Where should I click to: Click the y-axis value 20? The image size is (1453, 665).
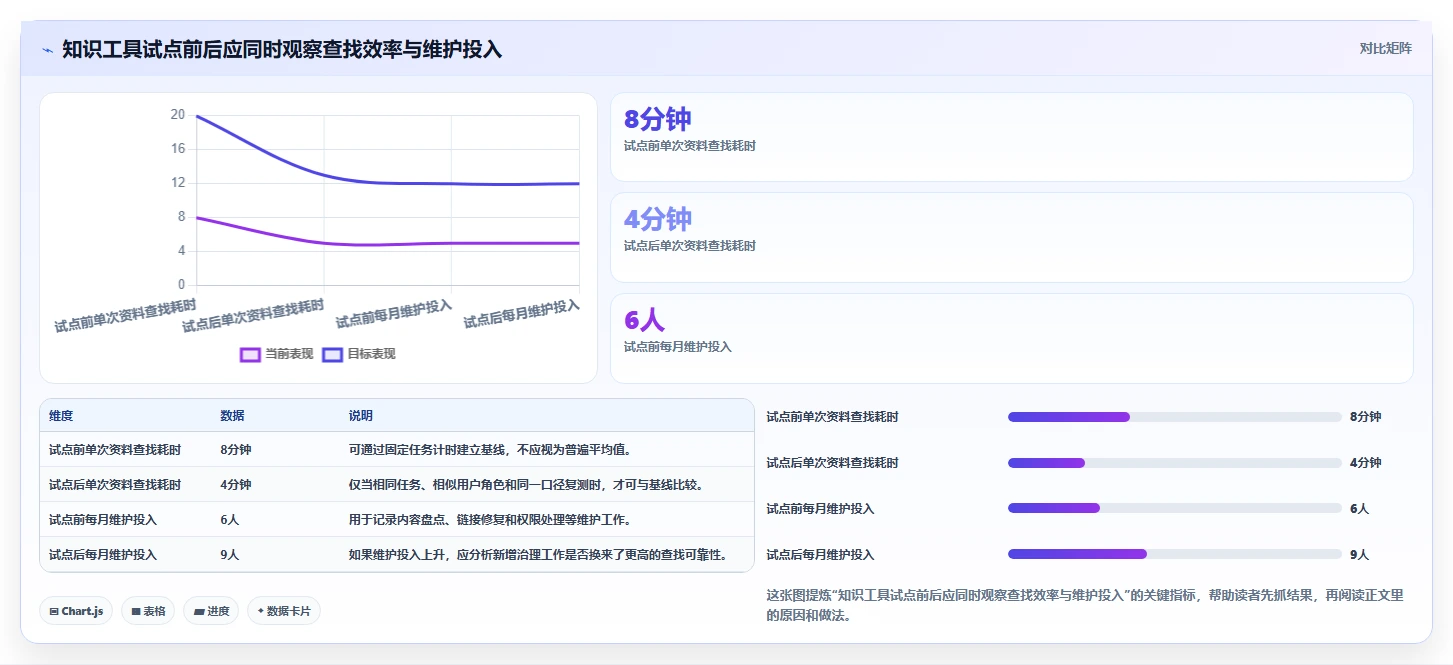pyautogui.click(x=178, y=115)
